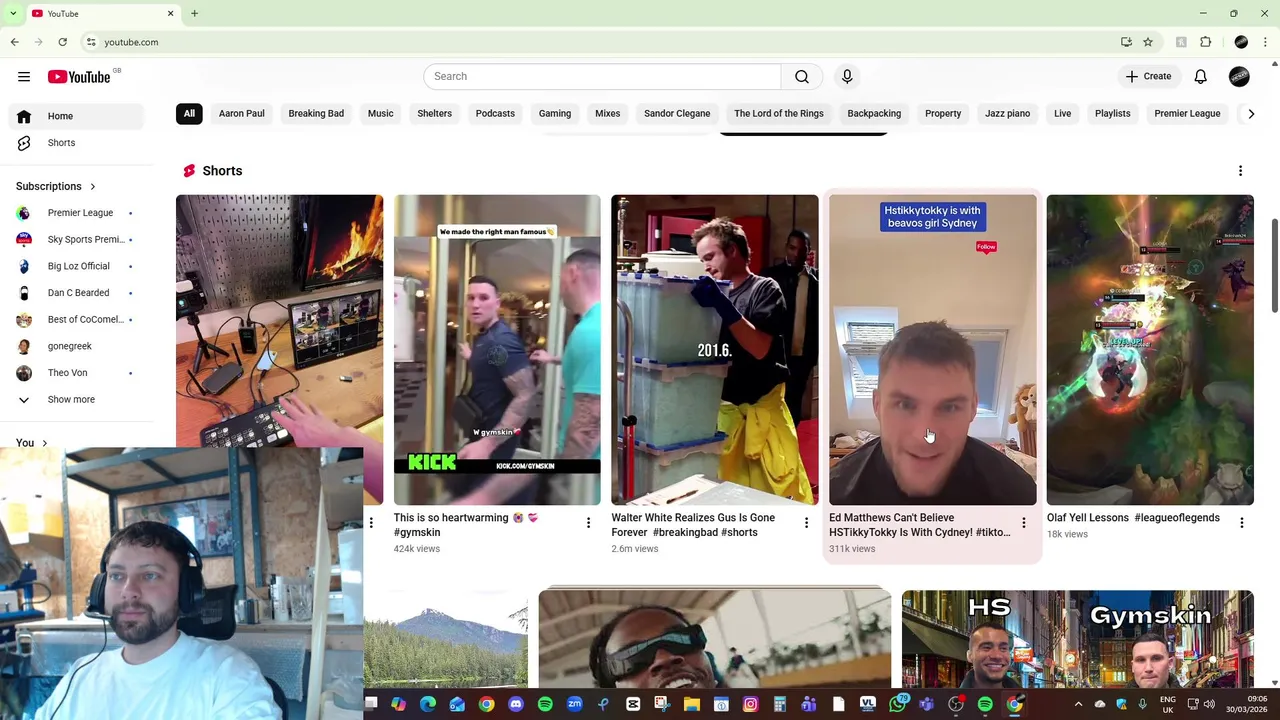
Task: Open Big Loz Official subscription
Action: pyautogui.click(x=76, y=266)
